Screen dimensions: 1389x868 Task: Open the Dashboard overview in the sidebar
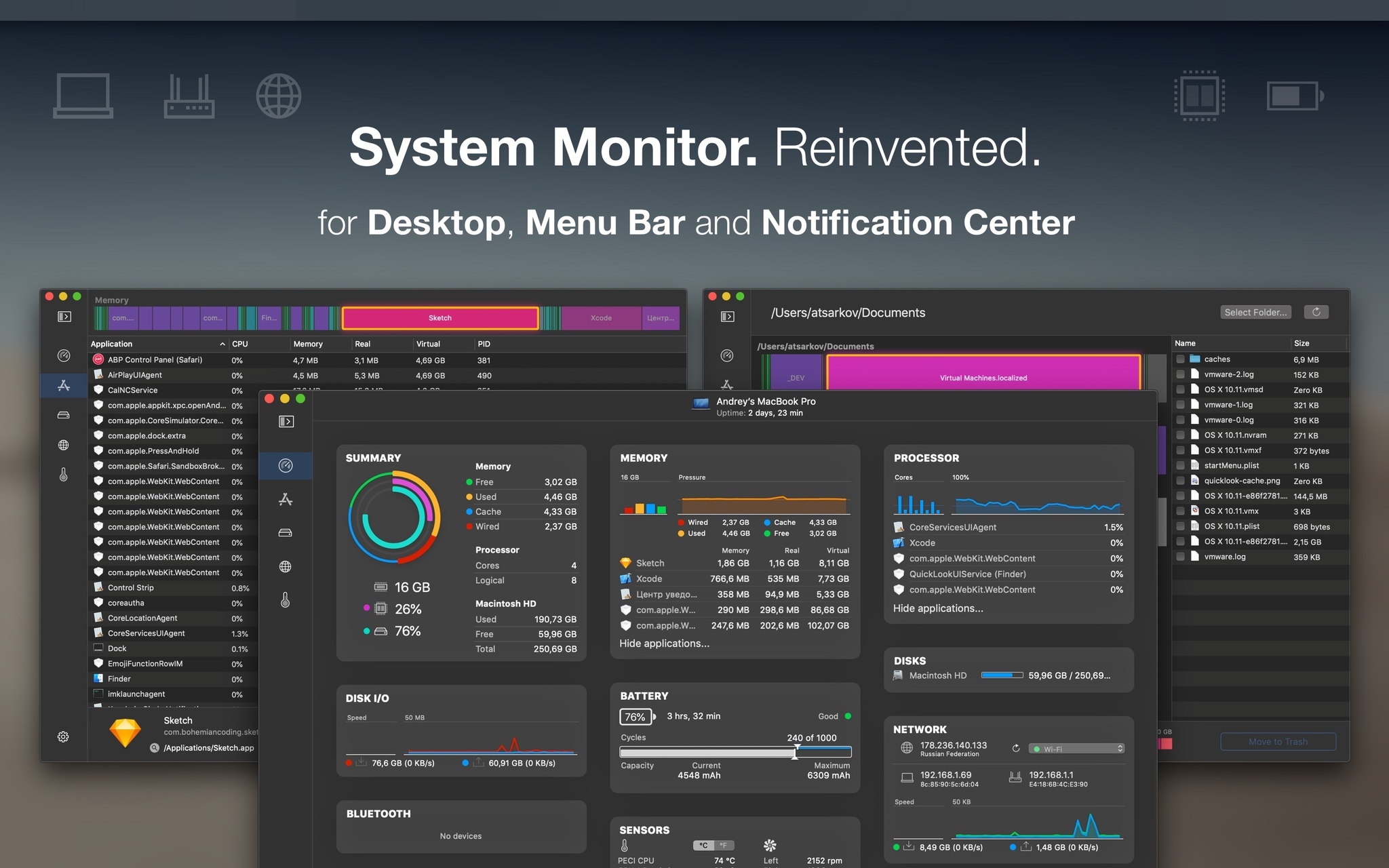click(x=286, y=466)
